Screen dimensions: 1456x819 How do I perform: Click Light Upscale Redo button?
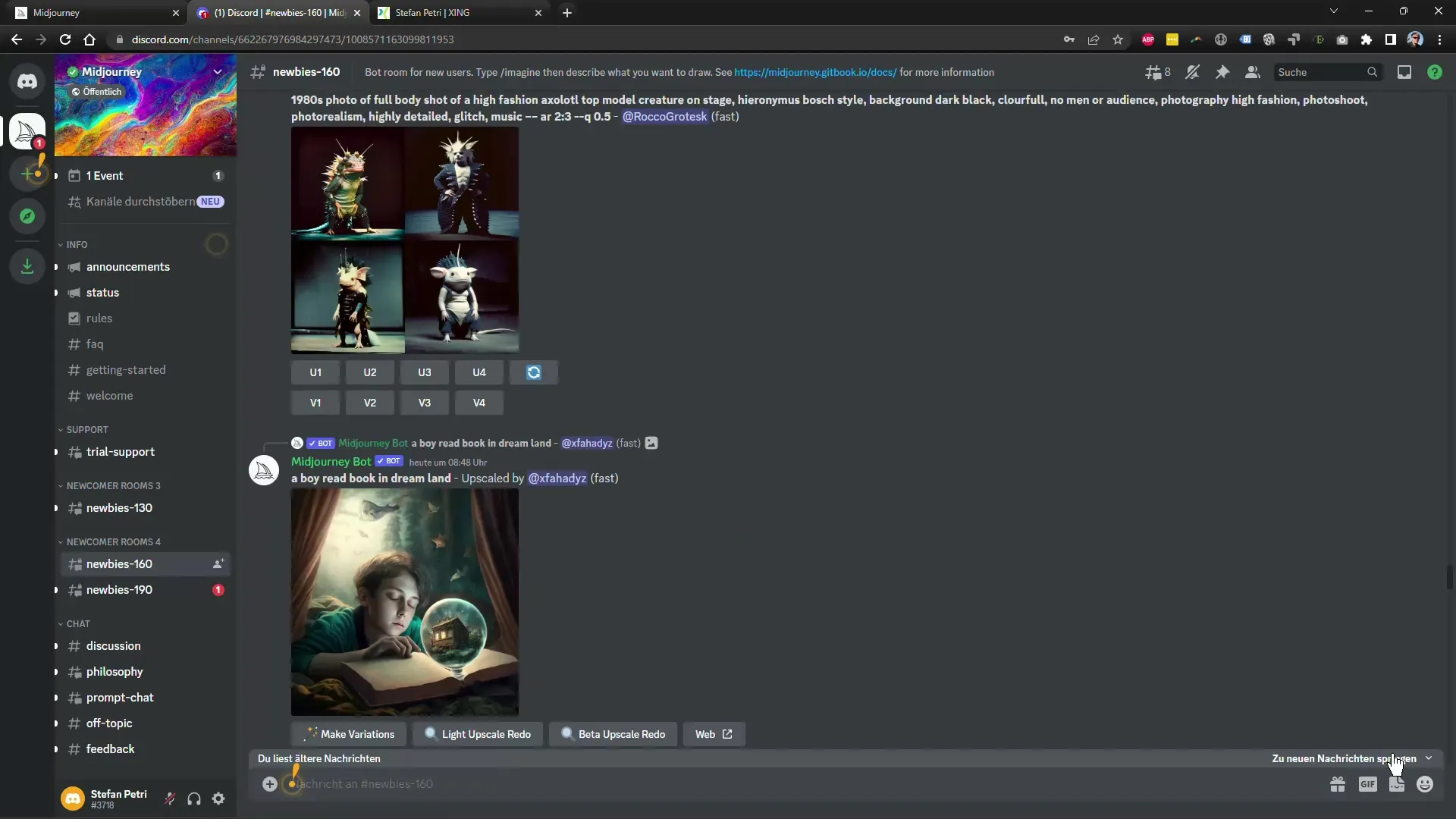(477, 733)
